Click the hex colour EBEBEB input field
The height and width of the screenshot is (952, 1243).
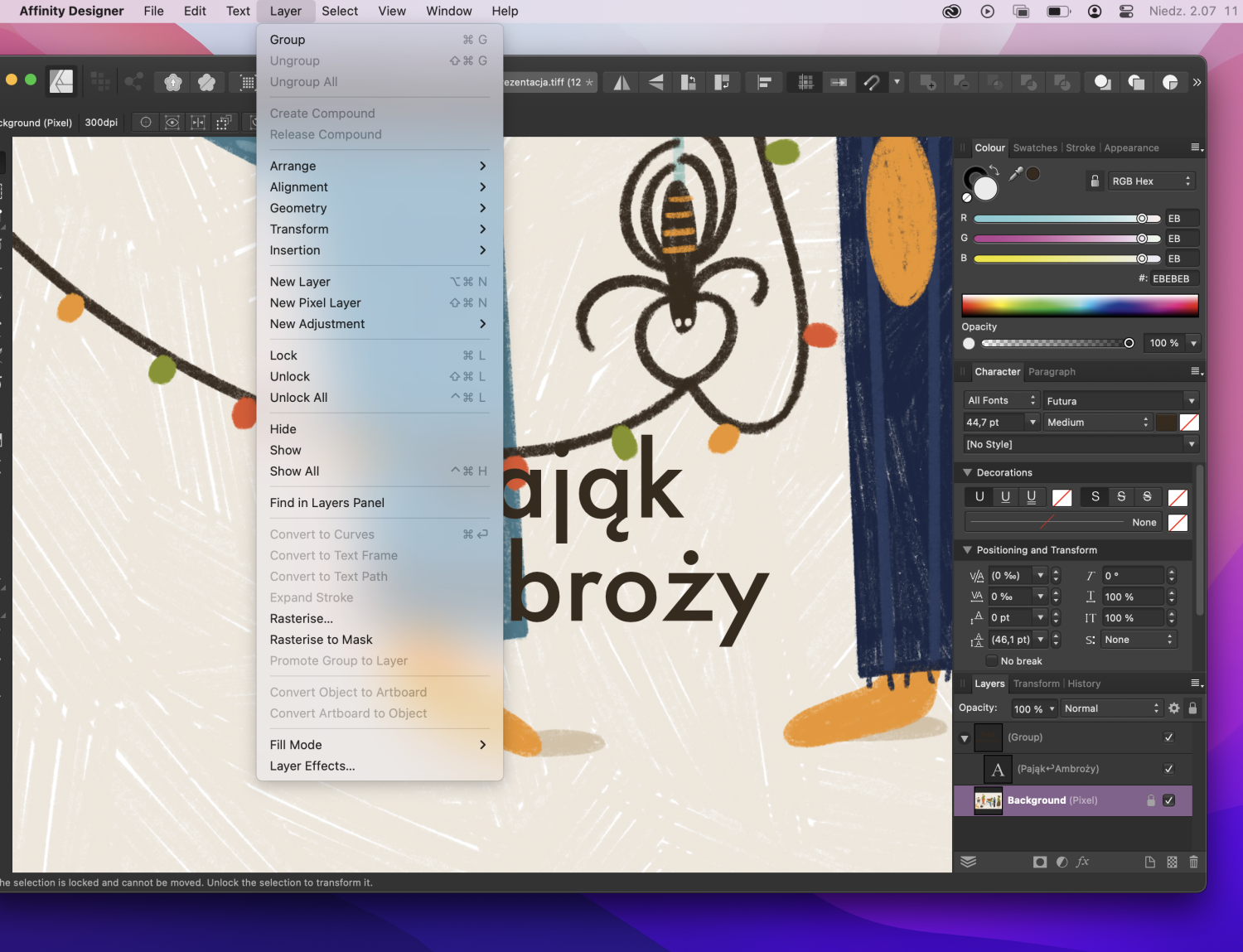pyautogui.click(x=1171, y=279)
